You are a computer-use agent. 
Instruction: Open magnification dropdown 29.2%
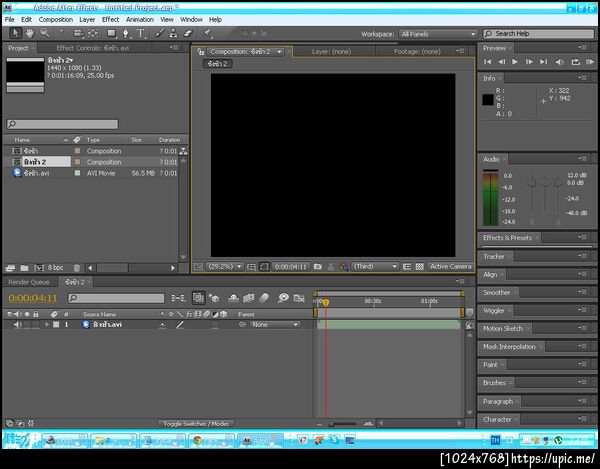point(225,267)
